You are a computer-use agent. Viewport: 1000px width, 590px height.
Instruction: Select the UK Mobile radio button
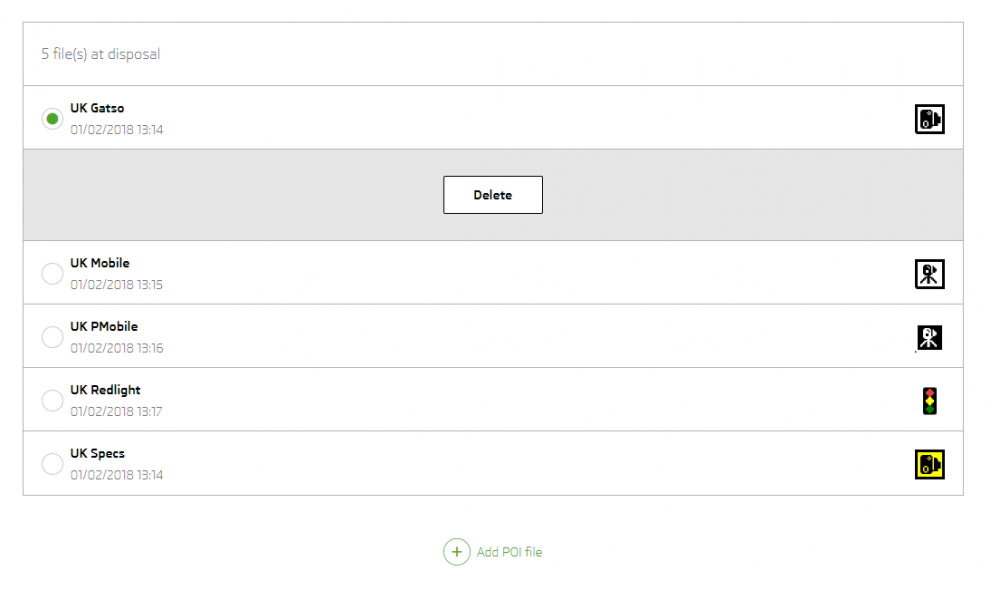point(52,274)
